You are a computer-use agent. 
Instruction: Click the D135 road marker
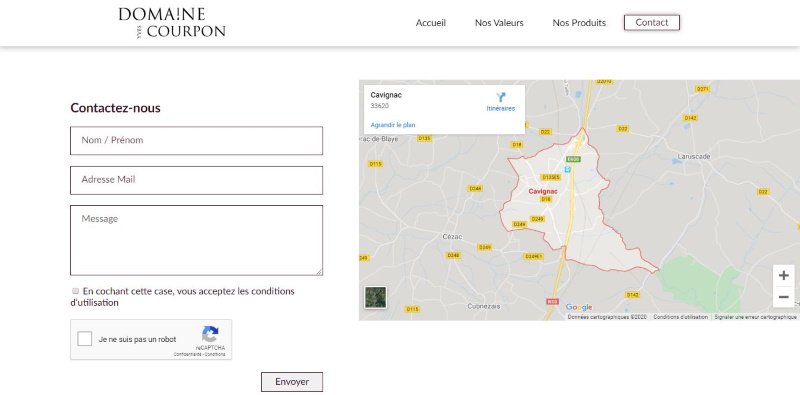coord(424,138)
